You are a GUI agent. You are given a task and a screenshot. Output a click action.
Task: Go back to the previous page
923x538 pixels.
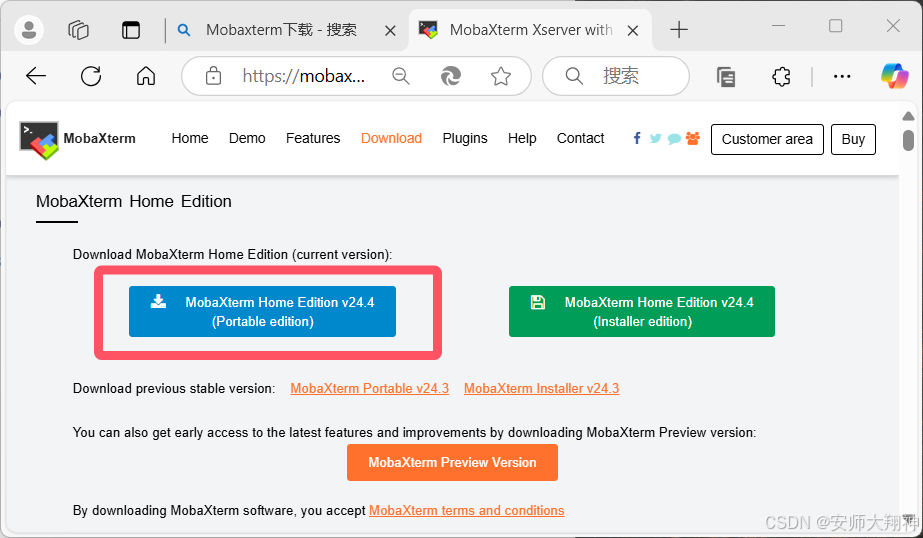36,76
